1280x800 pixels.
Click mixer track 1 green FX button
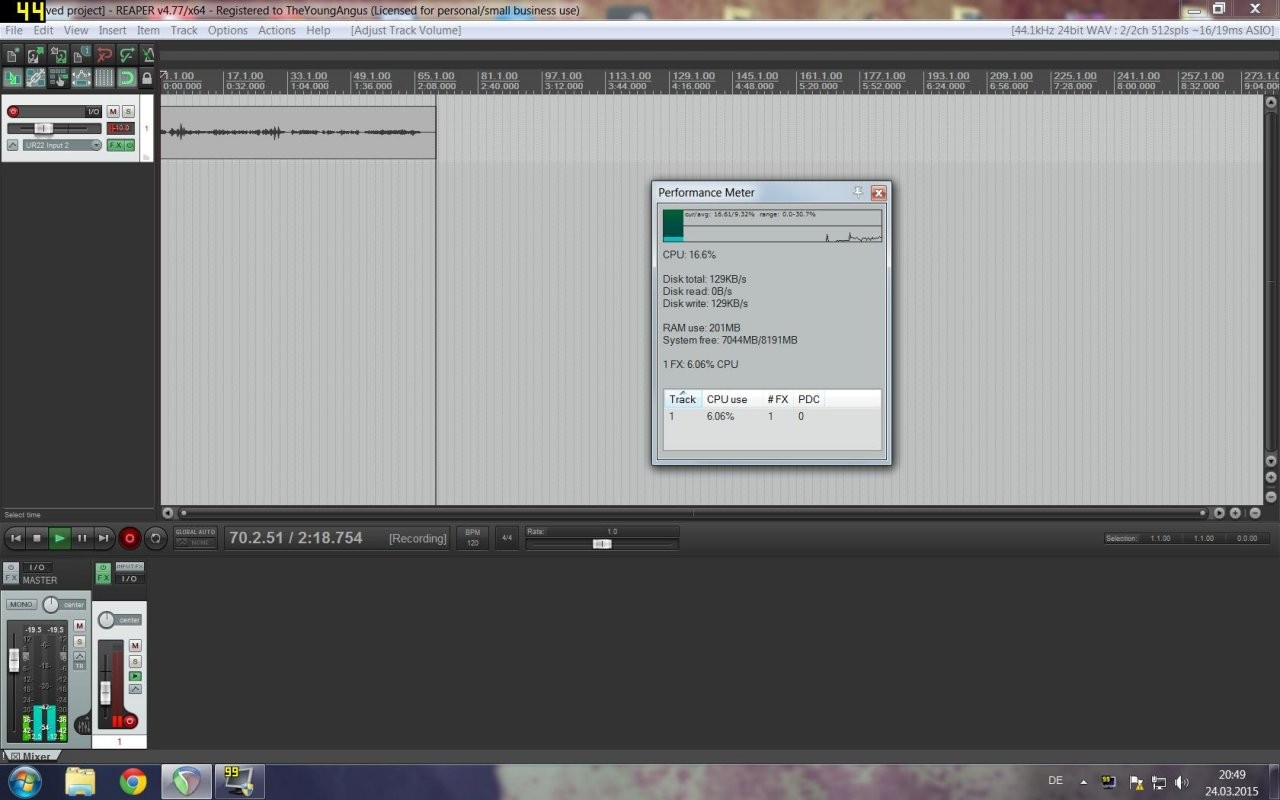[x=103, y=577]
